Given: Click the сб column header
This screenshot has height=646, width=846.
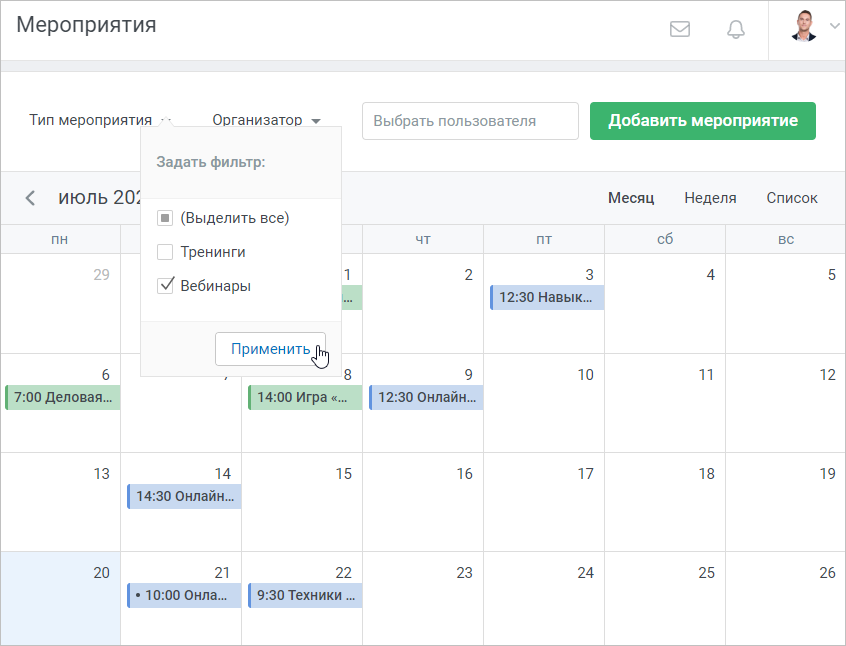Looking at the screenshot, I should point(665,239).
